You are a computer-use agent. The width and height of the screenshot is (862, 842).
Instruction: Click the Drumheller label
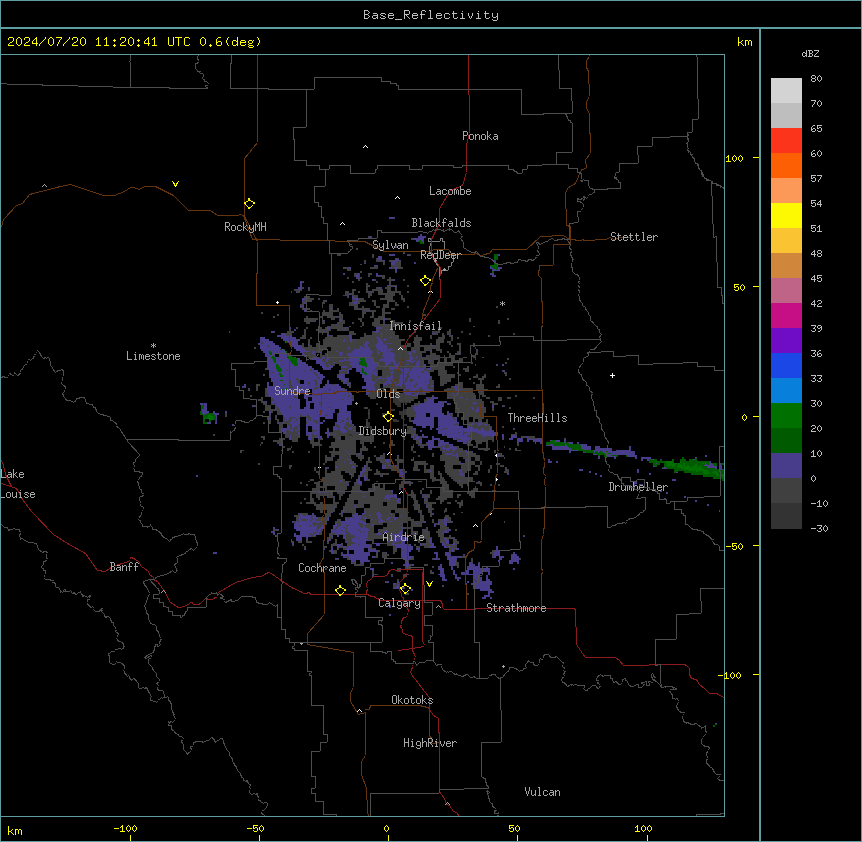638,487
